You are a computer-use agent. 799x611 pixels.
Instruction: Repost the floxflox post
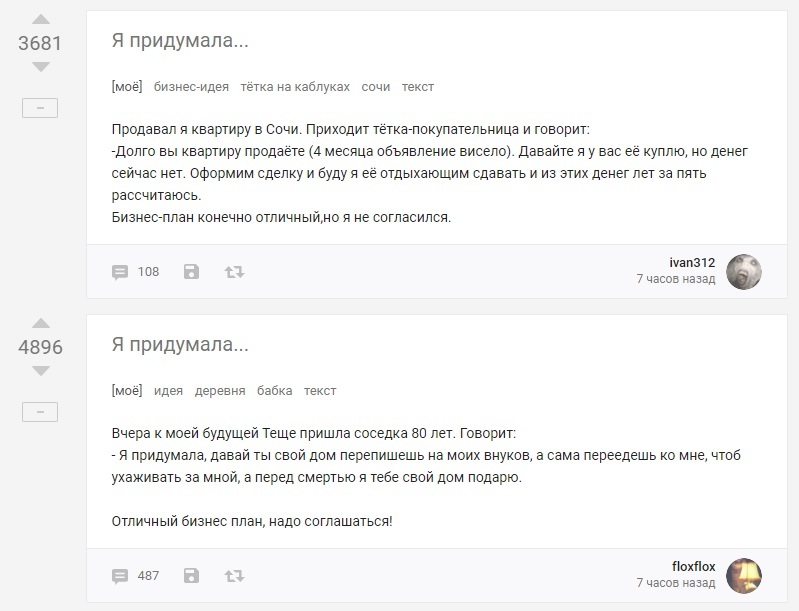pyautogui.click(x=234, y=575)
